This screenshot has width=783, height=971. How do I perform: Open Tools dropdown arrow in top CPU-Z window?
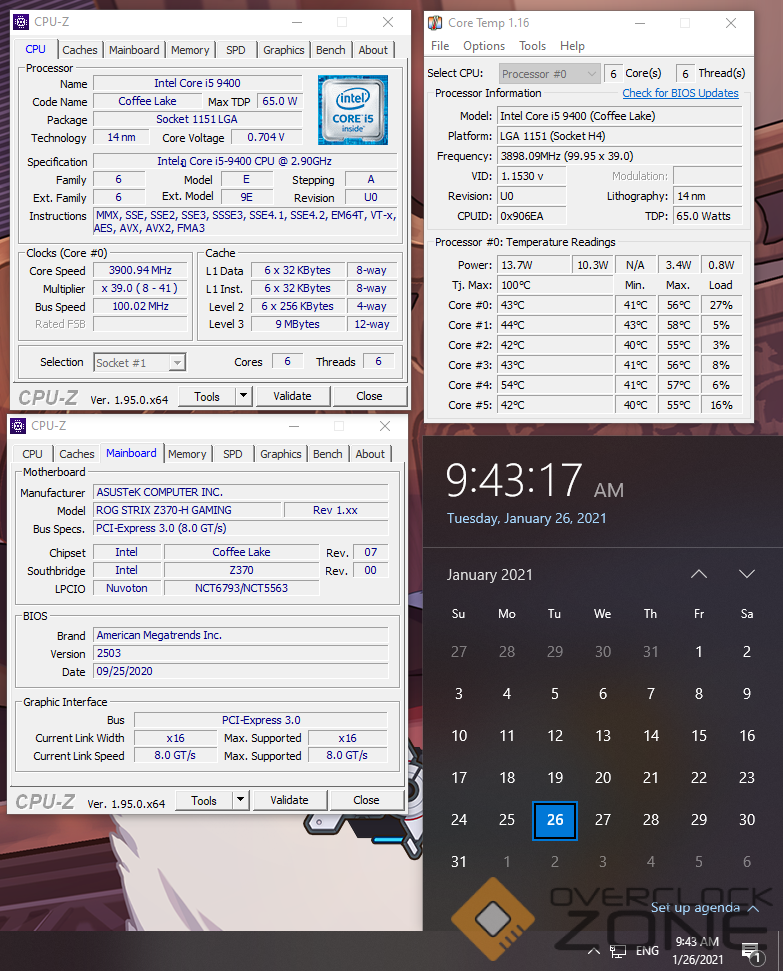244,396
